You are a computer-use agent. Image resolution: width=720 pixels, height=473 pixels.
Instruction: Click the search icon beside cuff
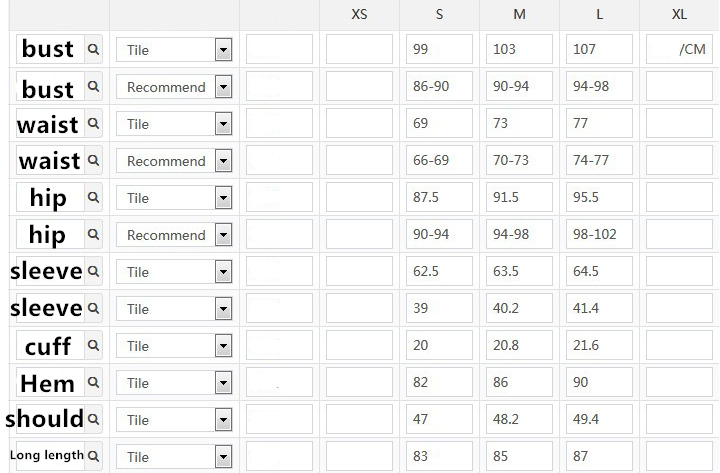93,345
